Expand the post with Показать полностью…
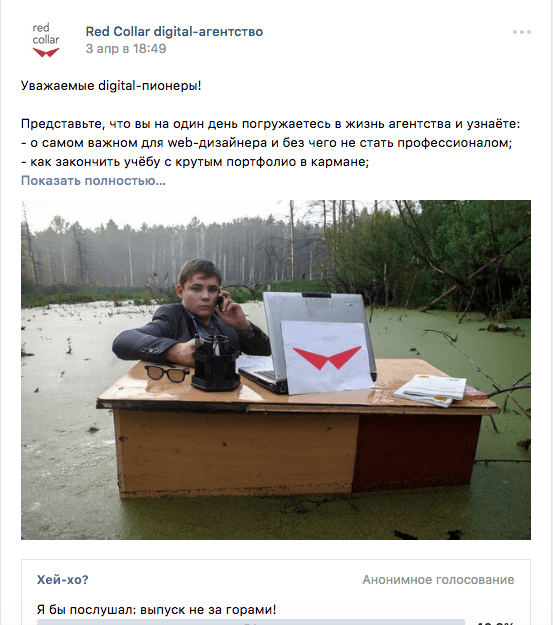The image size is (553, 625). (x=93, y=181)
